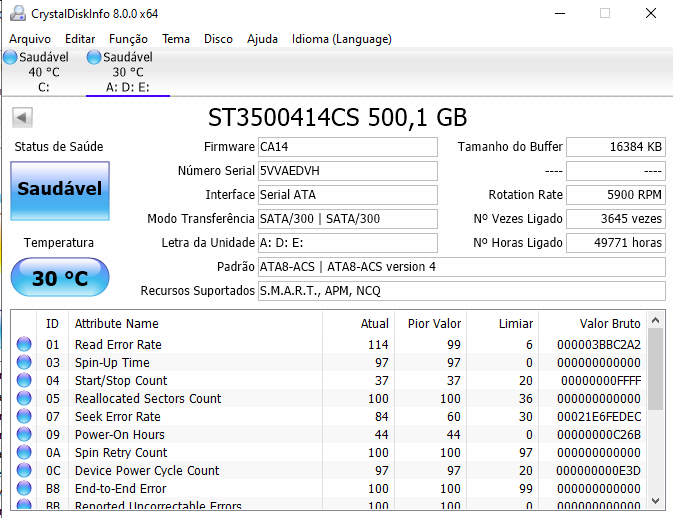The height and width of the screenshot is (518, 673).
Task: Select the Device Power Cycle Count attribute name
Action: [147, 471]
